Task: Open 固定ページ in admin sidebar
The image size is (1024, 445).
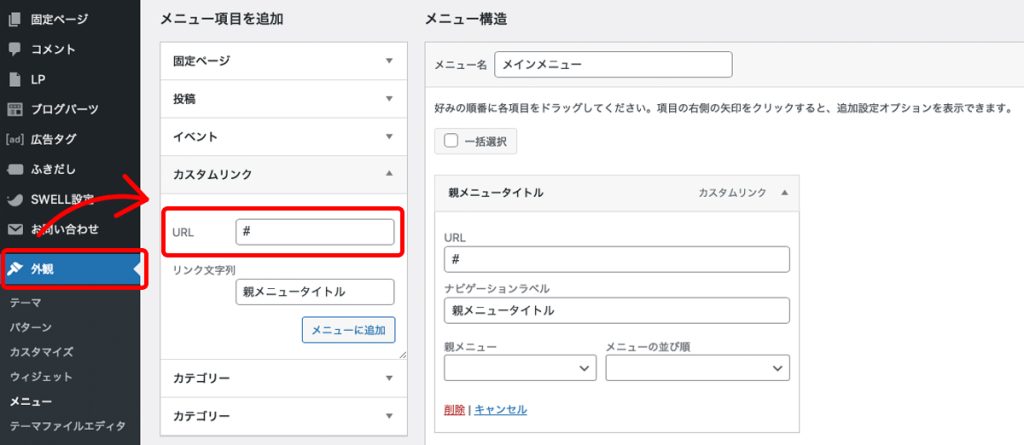Action: click(59, 19)
